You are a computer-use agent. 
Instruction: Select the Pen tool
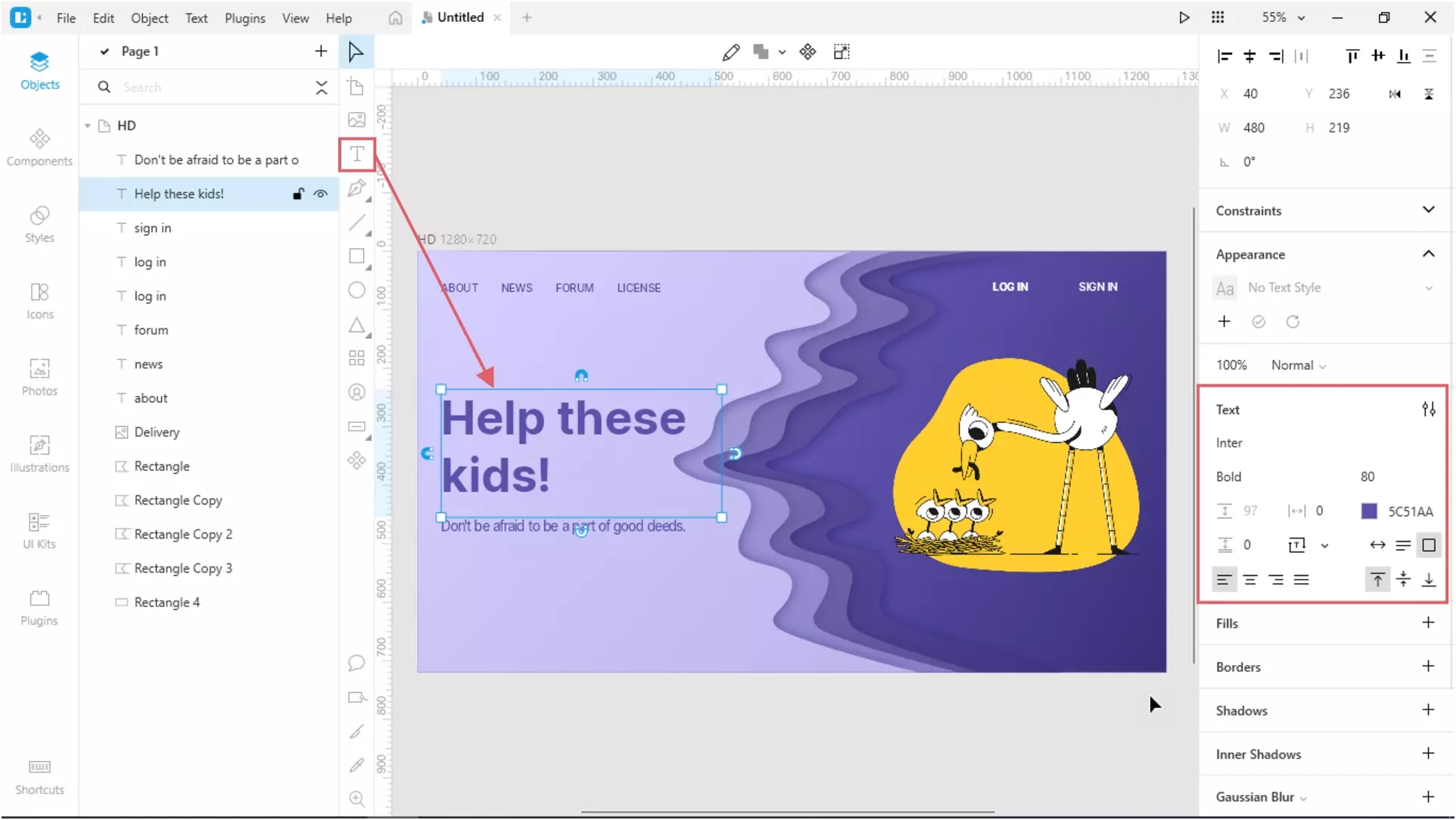click(x=356, y=188)
